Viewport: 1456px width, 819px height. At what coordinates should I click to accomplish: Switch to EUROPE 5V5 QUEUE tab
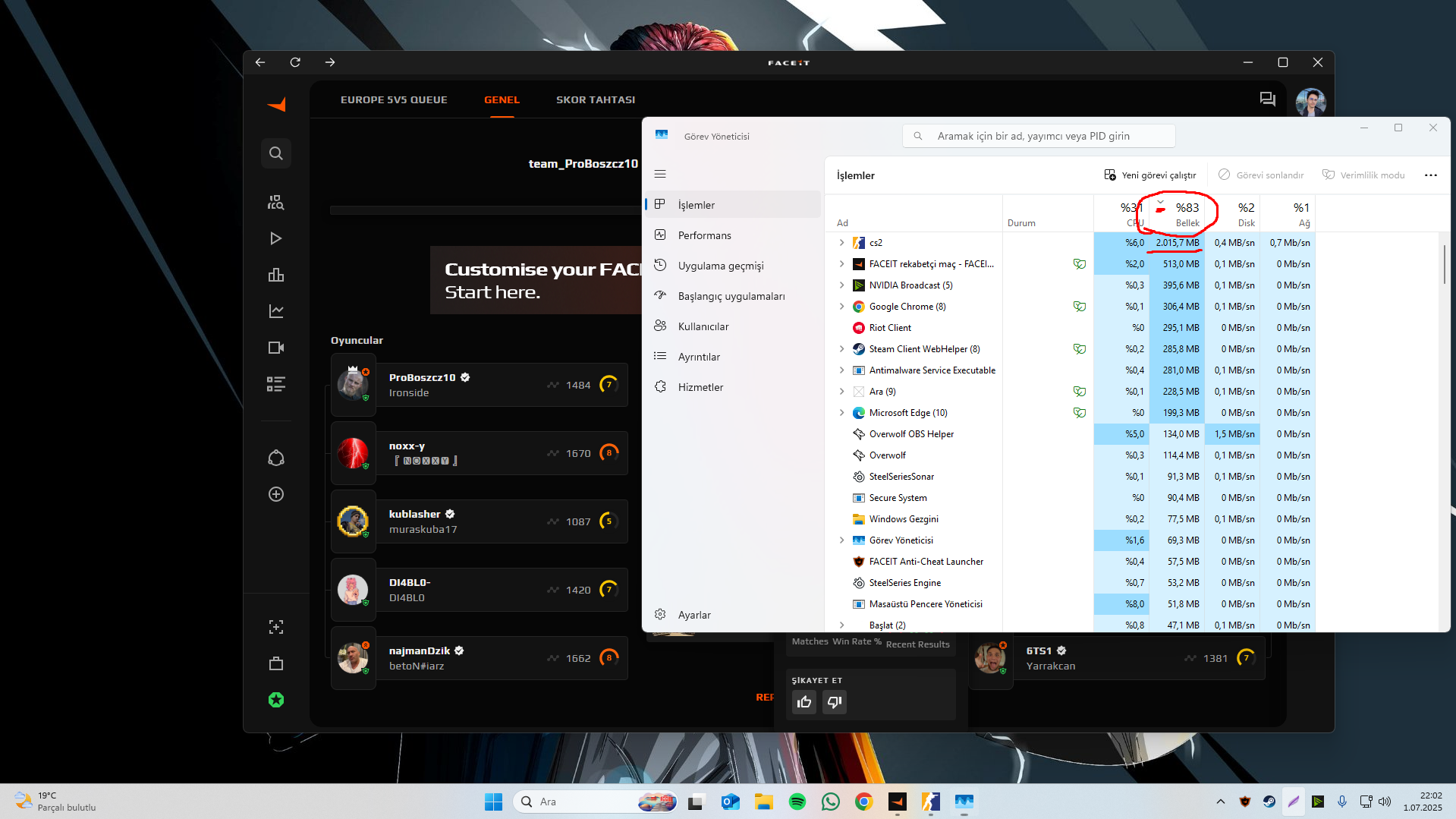point(394,99)
